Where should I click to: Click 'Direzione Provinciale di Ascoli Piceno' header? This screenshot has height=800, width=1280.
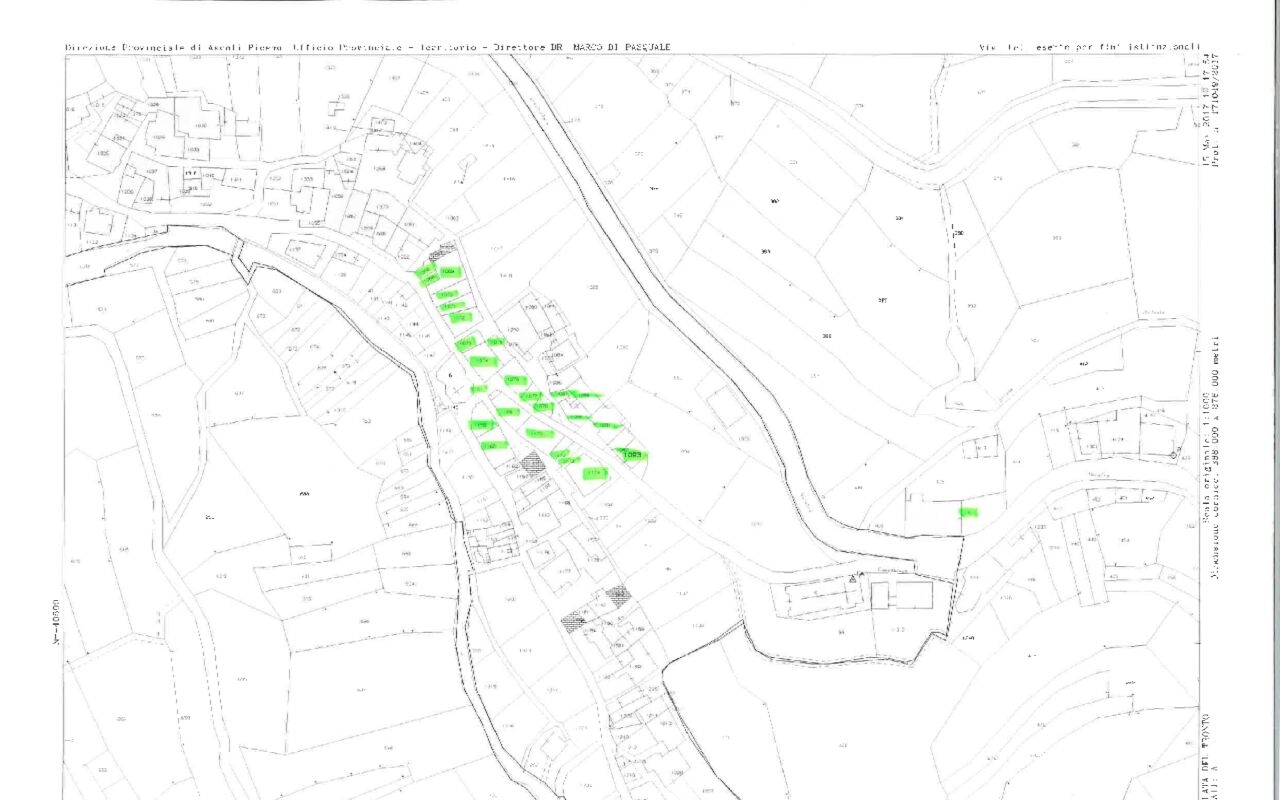pos(175,47)
